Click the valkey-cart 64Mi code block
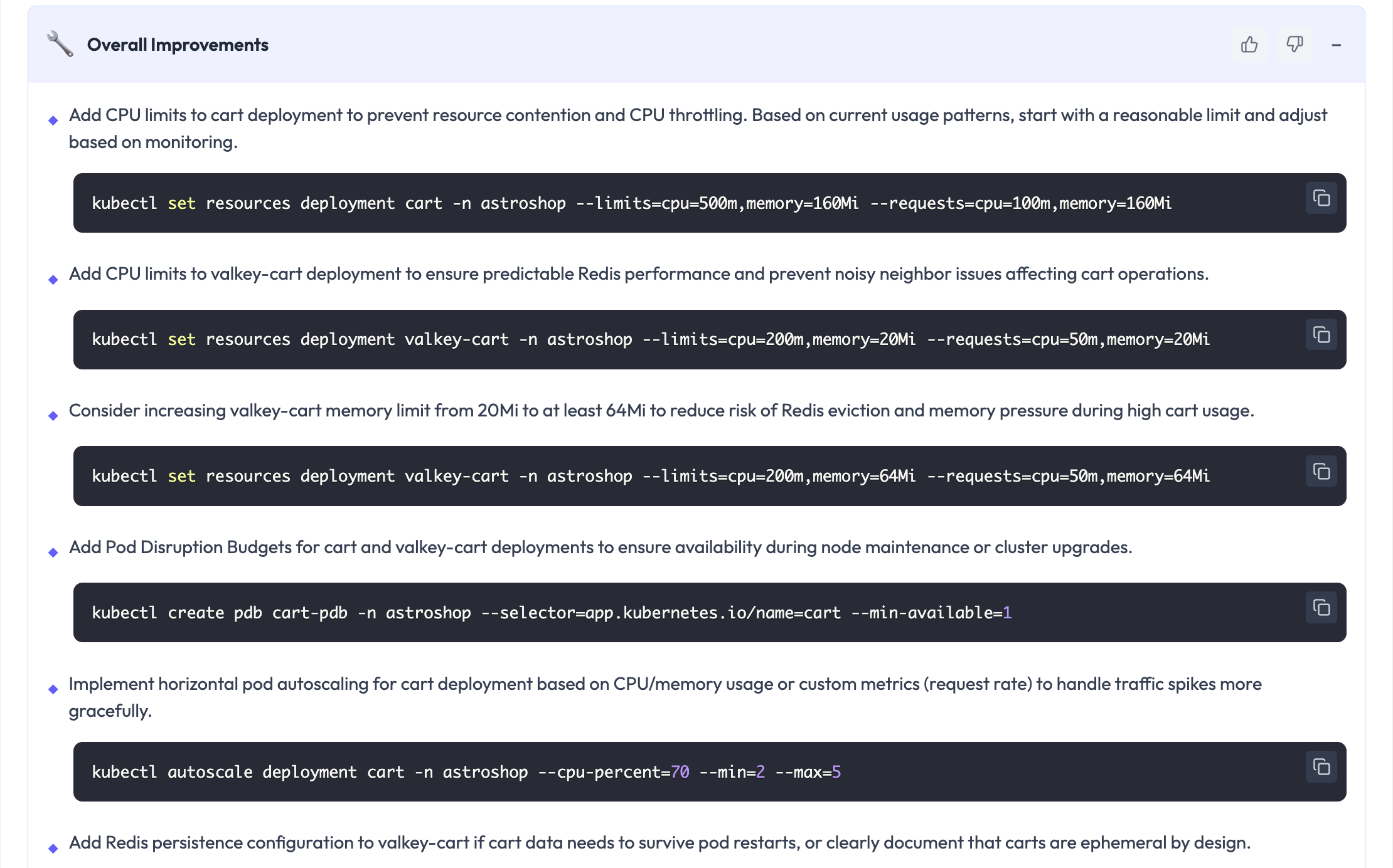This screenshot has height=868, width=1393. 650,476
